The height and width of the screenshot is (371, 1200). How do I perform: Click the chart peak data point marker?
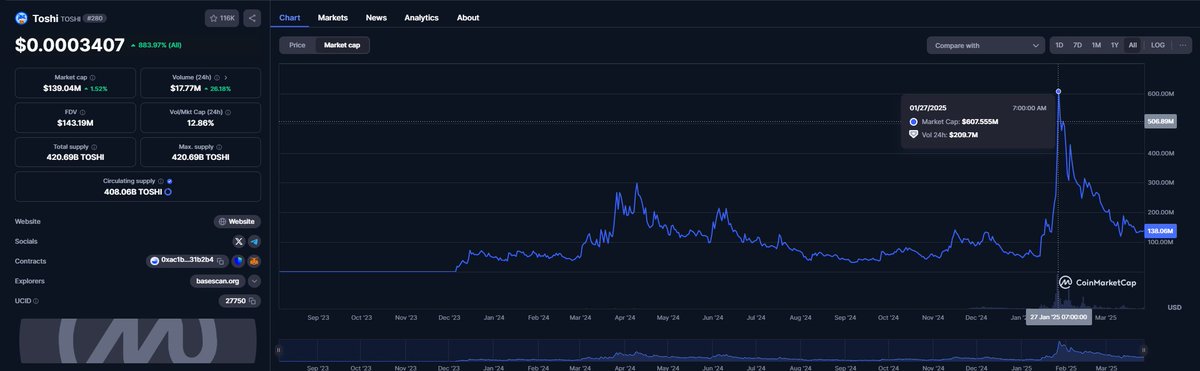(1058, 91)
